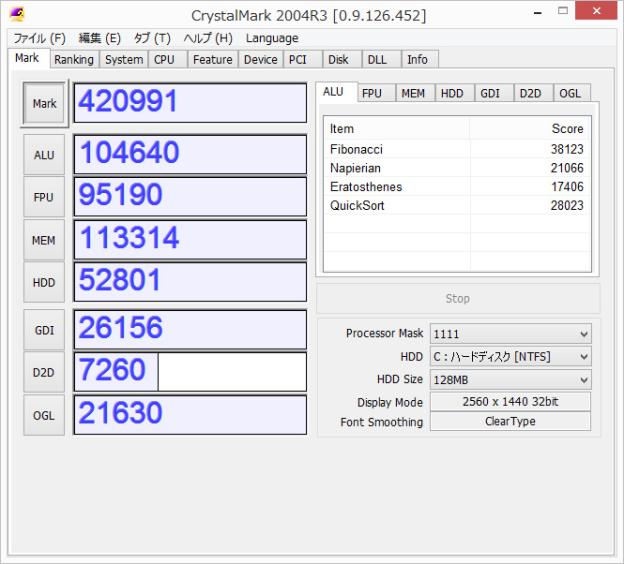The image size is (624, 564).
Task: Select the OGL results tab
Action: point(572,93)
